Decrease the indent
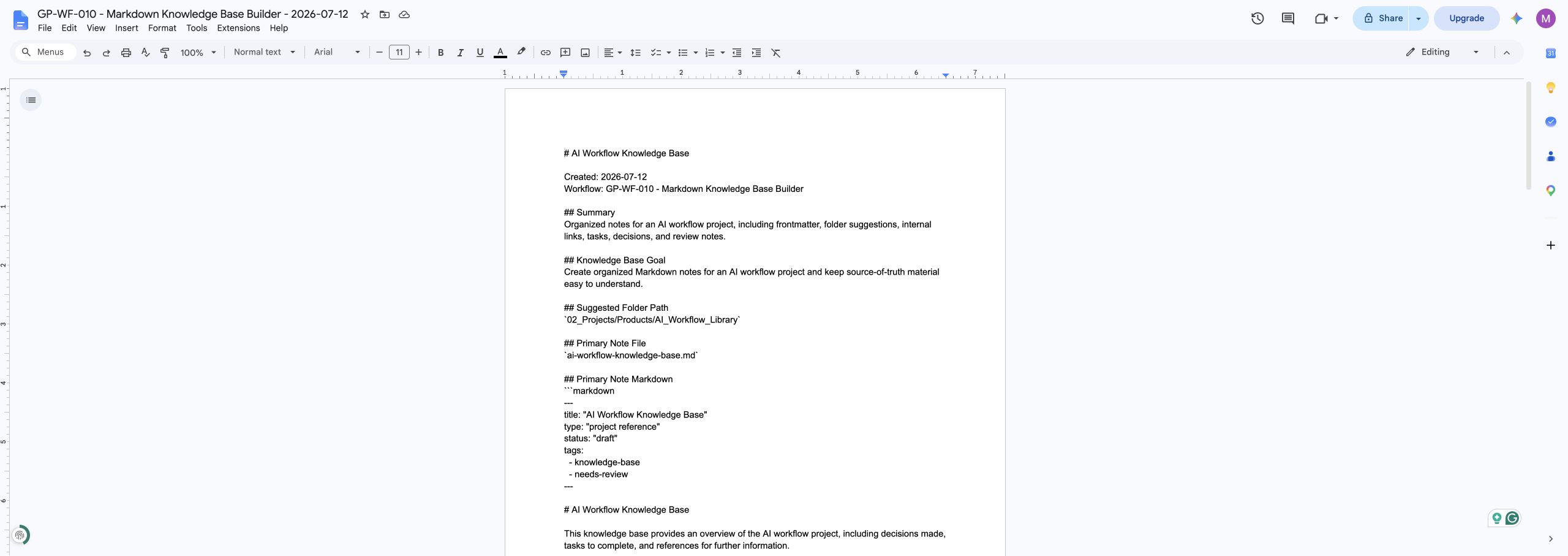This screenshot has width=1568, height=556. coord(737,53)
